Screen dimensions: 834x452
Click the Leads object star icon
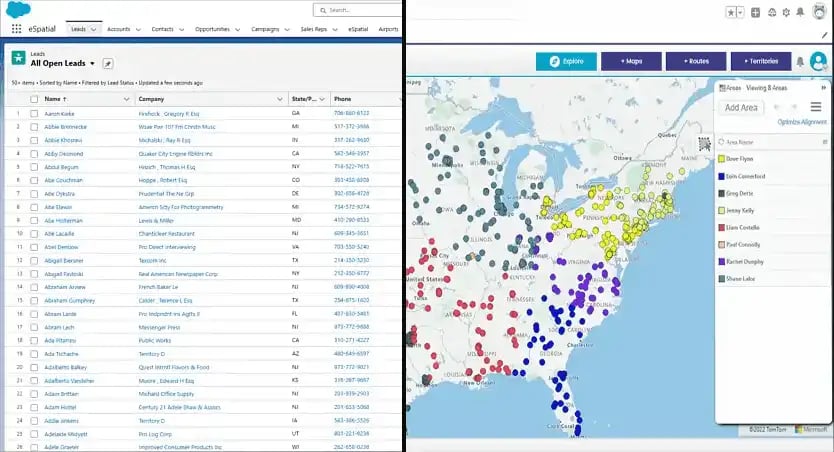(19, 58)
